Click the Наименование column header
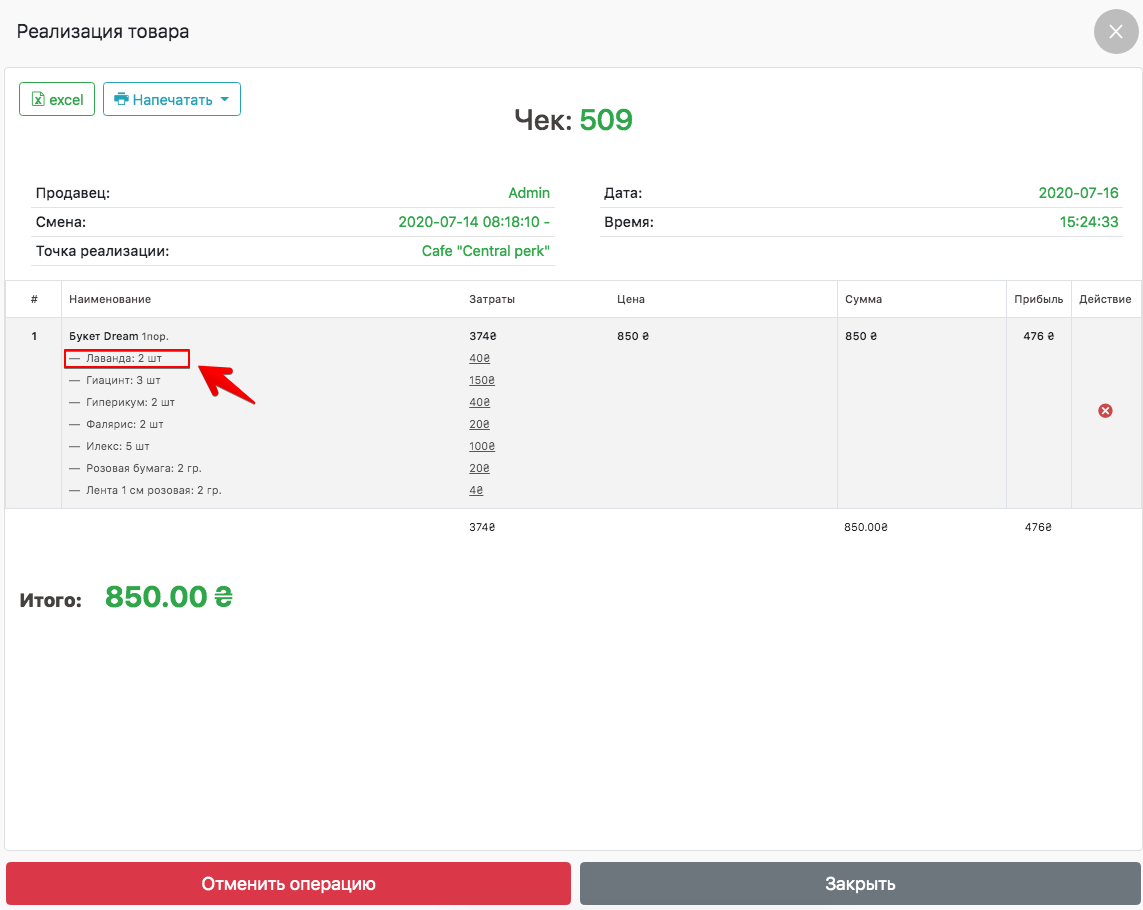The width and height of the screenshot is (1143, 910). [110, 299]
